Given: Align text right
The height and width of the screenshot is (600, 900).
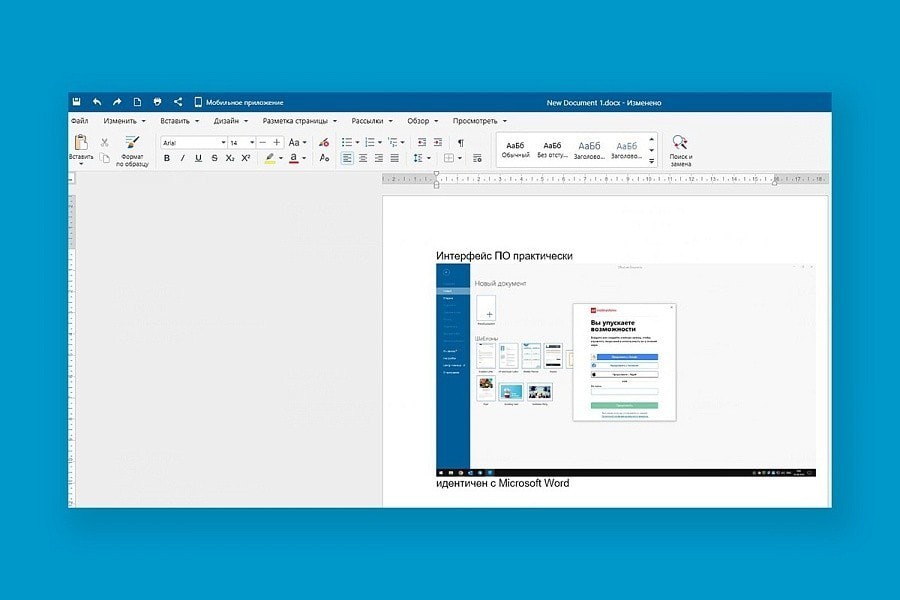Looking at the screenshot, I should coord(379,158).
